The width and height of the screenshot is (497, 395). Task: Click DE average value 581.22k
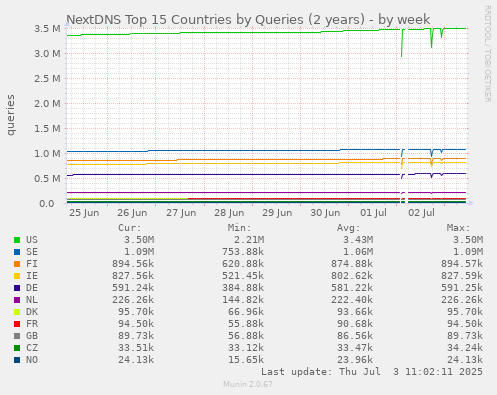click(x=352, y=288)
